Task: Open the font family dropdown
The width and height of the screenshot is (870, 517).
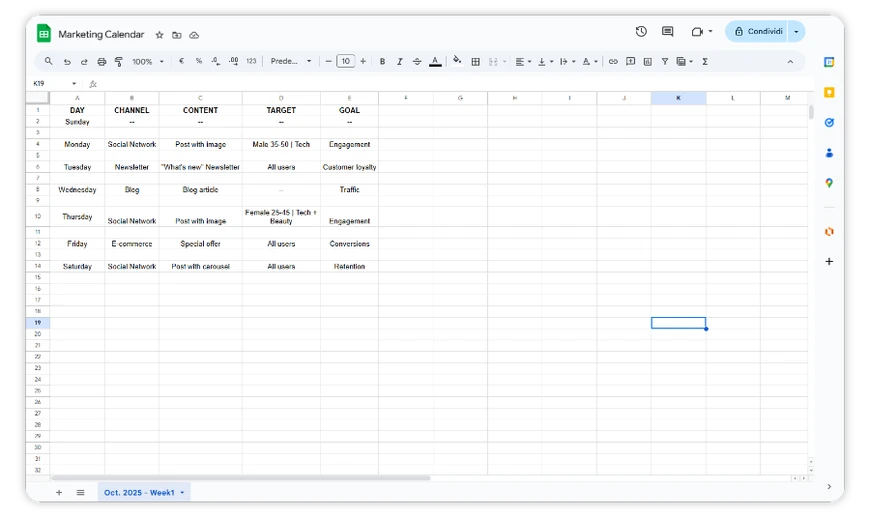Action: coord(291,61)
